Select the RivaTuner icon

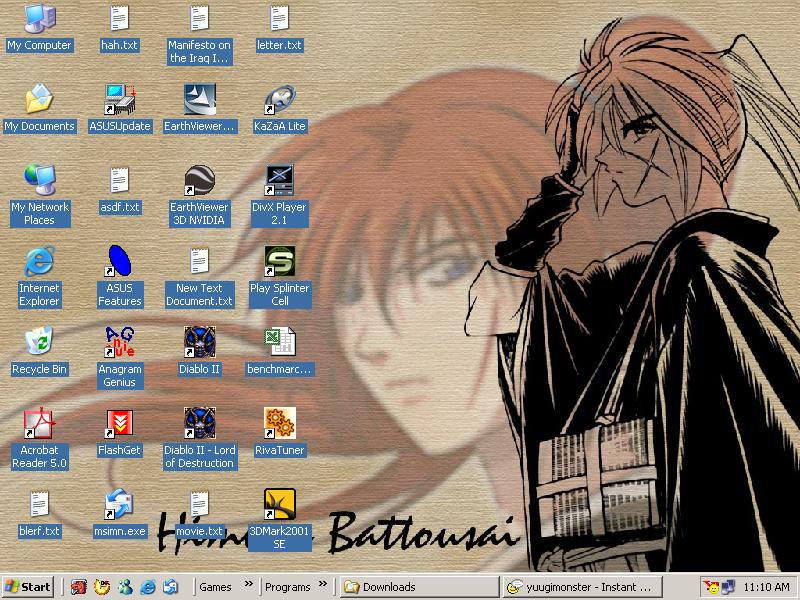coord(279,425)
